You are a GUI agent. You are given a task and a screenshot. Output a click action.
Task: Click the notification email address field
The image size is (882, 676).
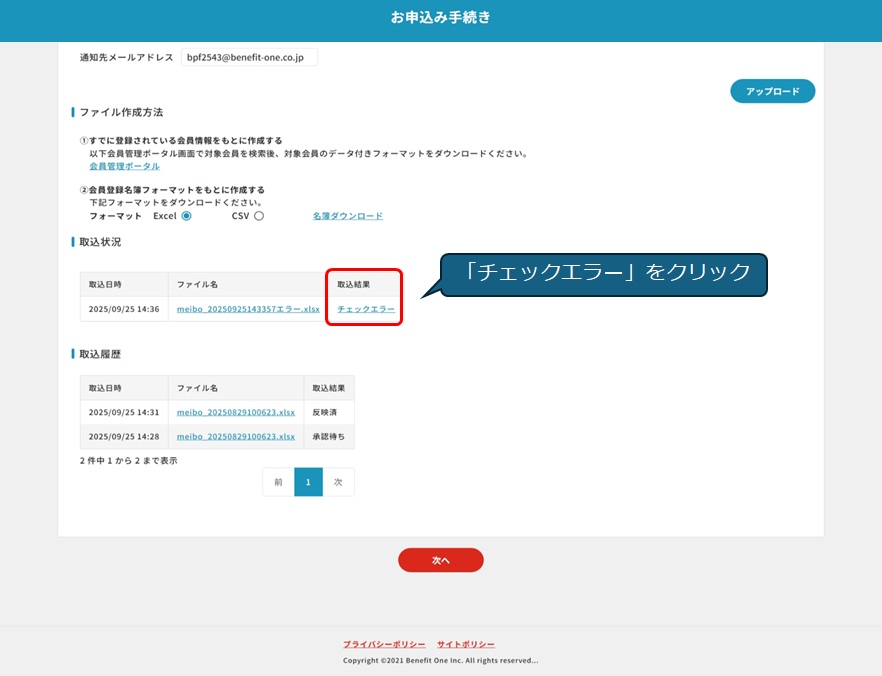point(249,58)
